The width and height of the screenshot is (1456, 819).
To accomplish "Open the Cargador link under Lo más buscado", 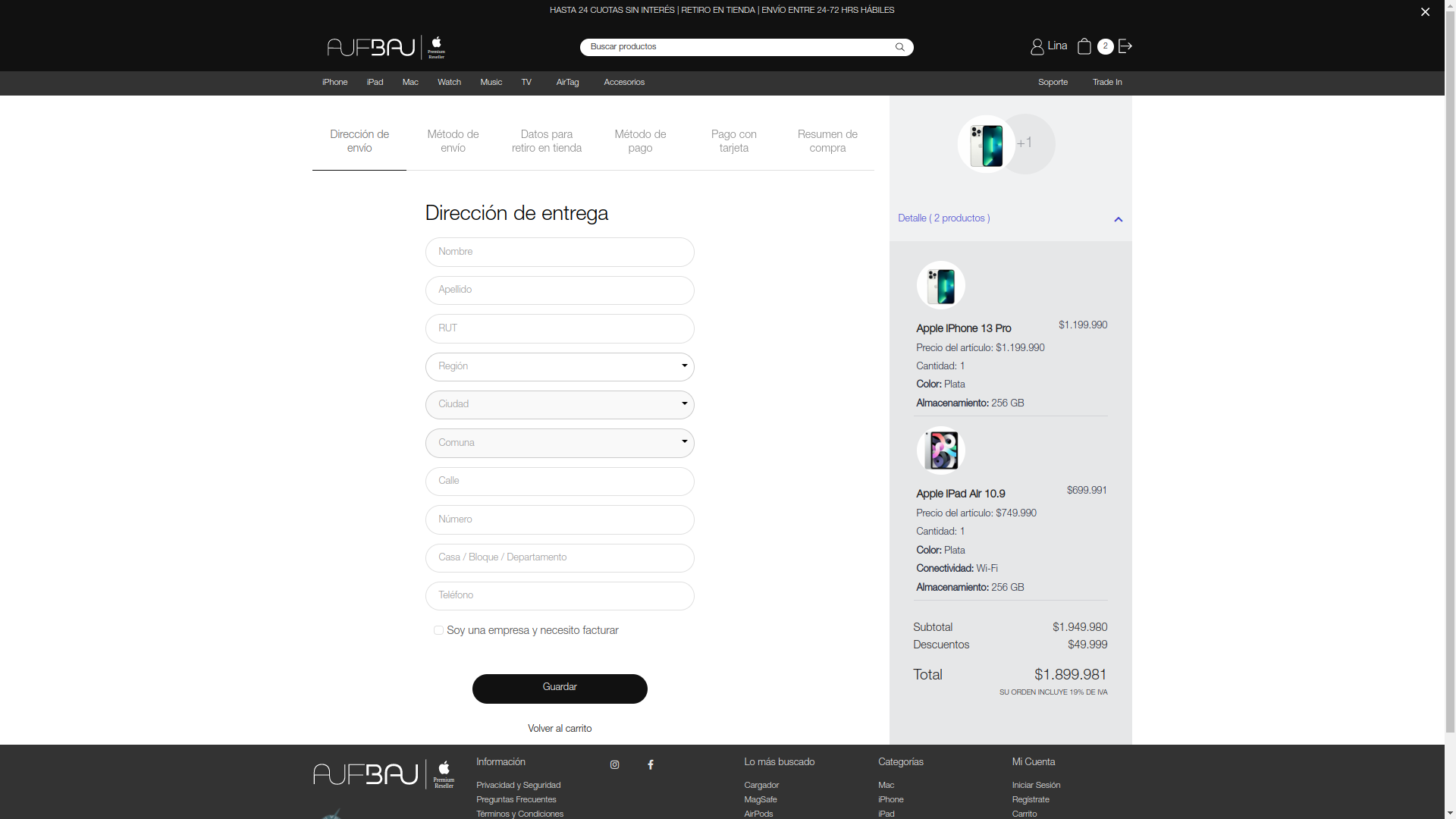I will point(761,785).
